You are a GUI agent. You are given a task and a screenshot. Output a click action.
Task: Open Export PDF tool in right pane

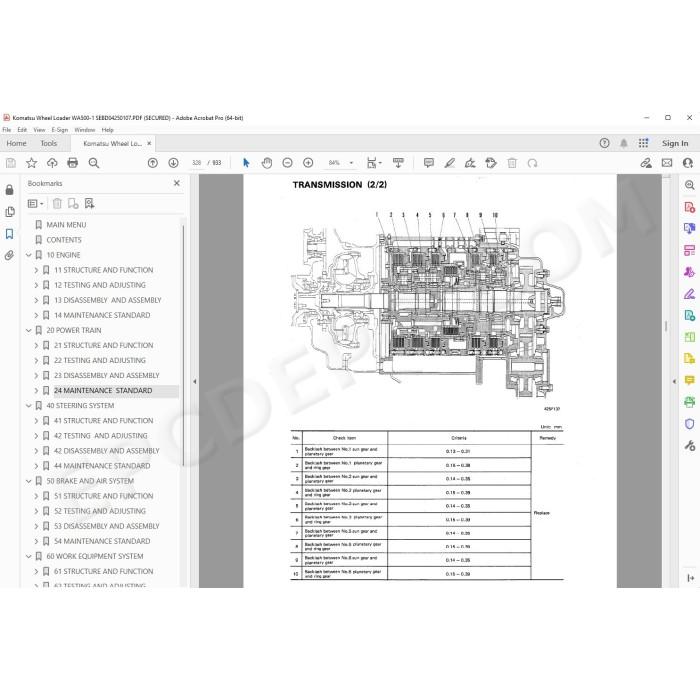pyautogui.click(x=689, y=207)
